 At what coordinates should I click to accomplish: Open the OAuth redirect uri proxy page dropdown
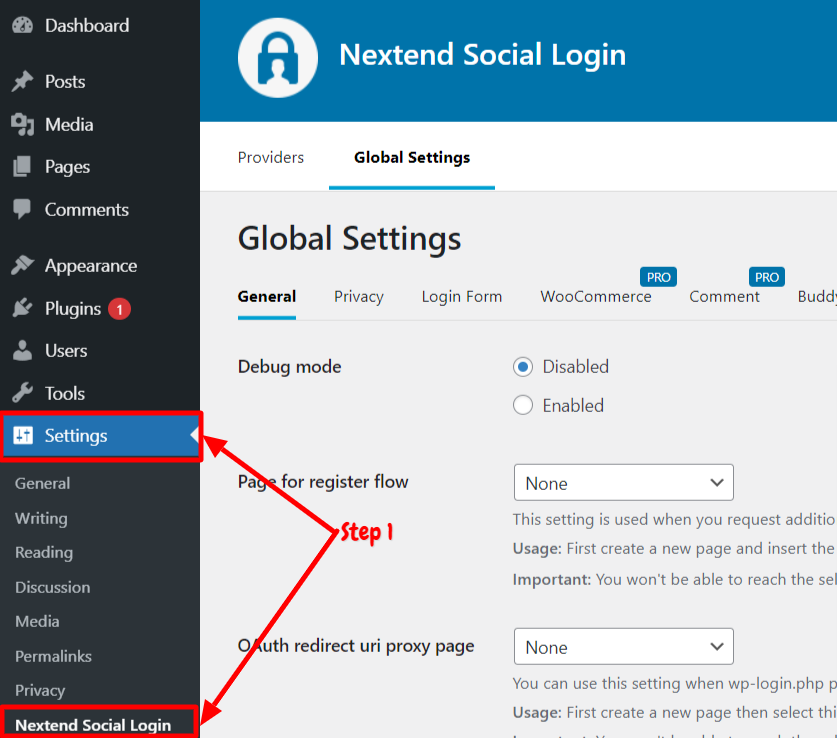coord(623,647)
